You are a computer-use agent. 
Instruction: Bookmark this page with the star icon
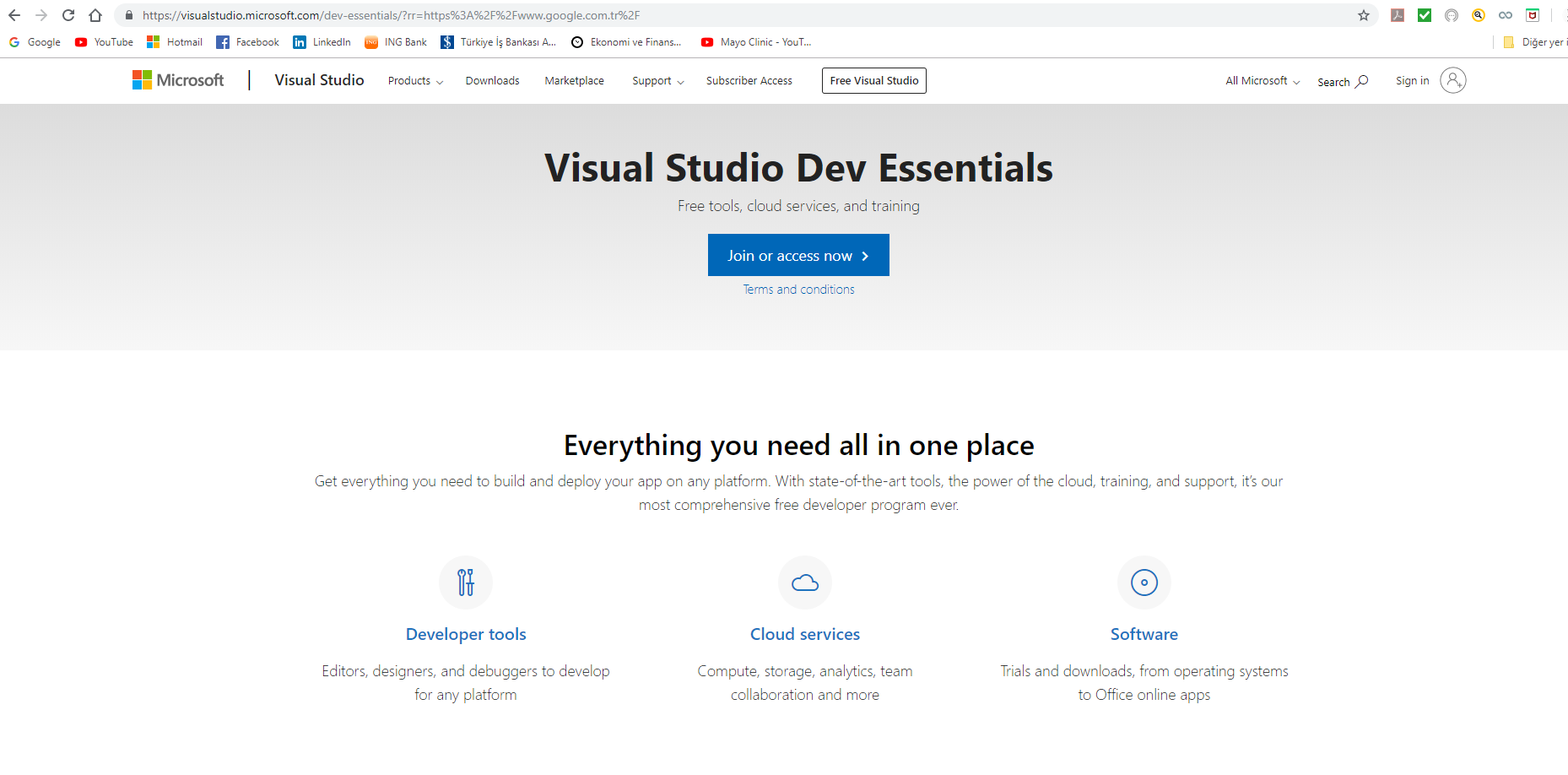[1363, 15]
